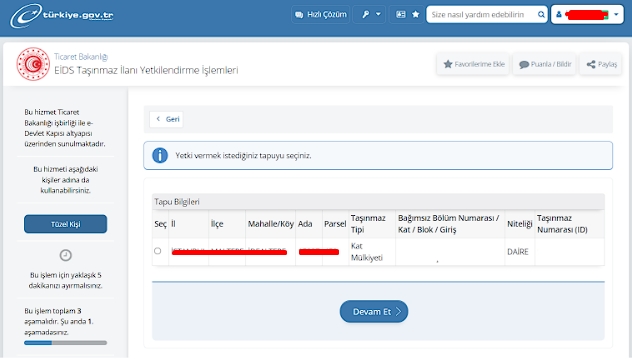Click the ID card icon in header
The height and width of the screenshot is (364, 632).
click(401, 15)
